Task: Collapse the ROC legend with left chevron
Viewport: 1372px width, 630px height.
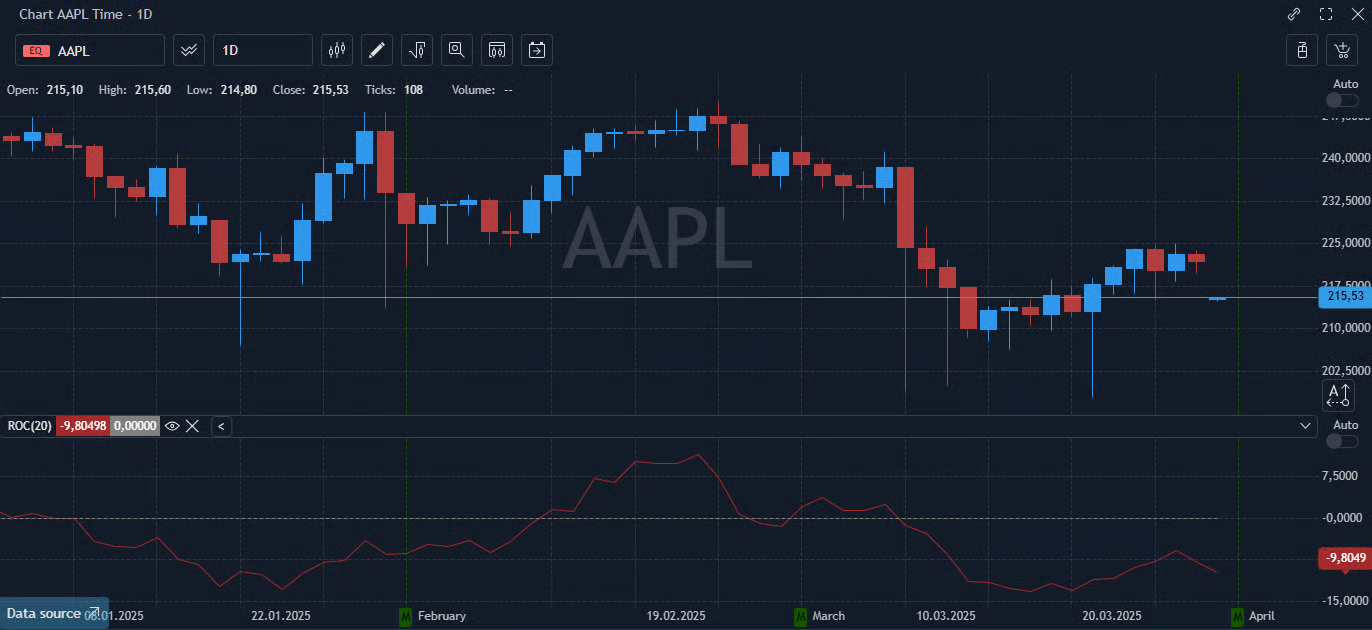Action: click(x=222, y=426)
